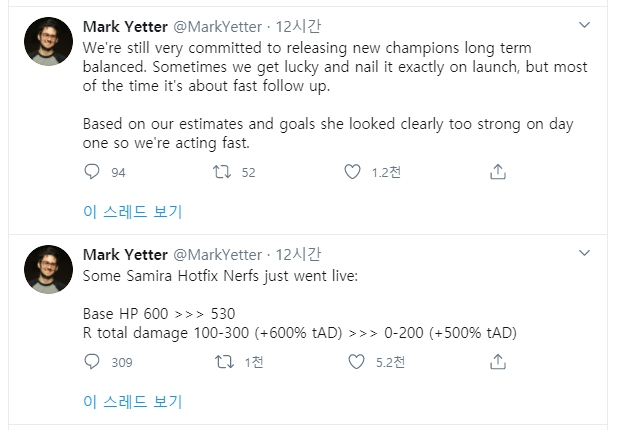617x430 pixels.
Task: Click Mark Yetter's avatar on first tweet
Action: [48, 41]
